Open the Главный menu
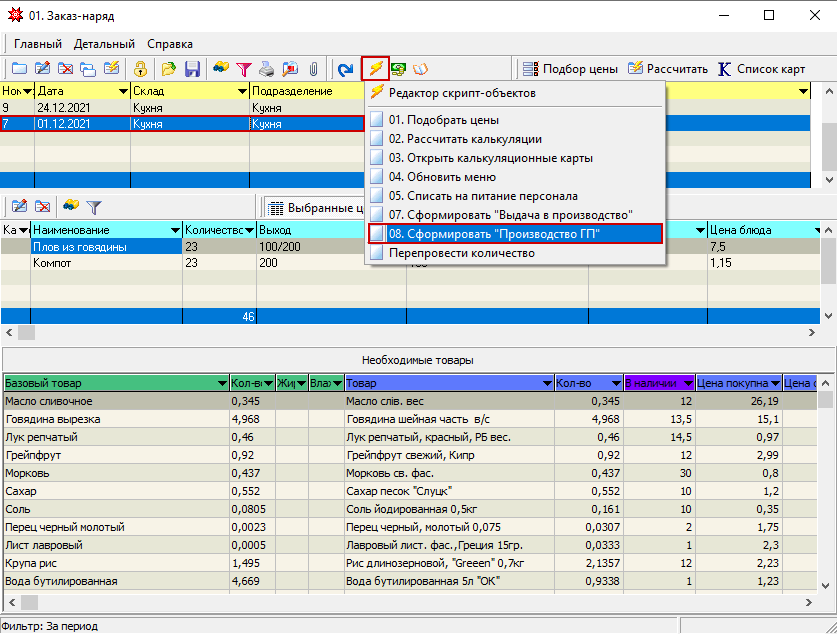The width and height of the screenshot is (837, 634). point(38,44)
